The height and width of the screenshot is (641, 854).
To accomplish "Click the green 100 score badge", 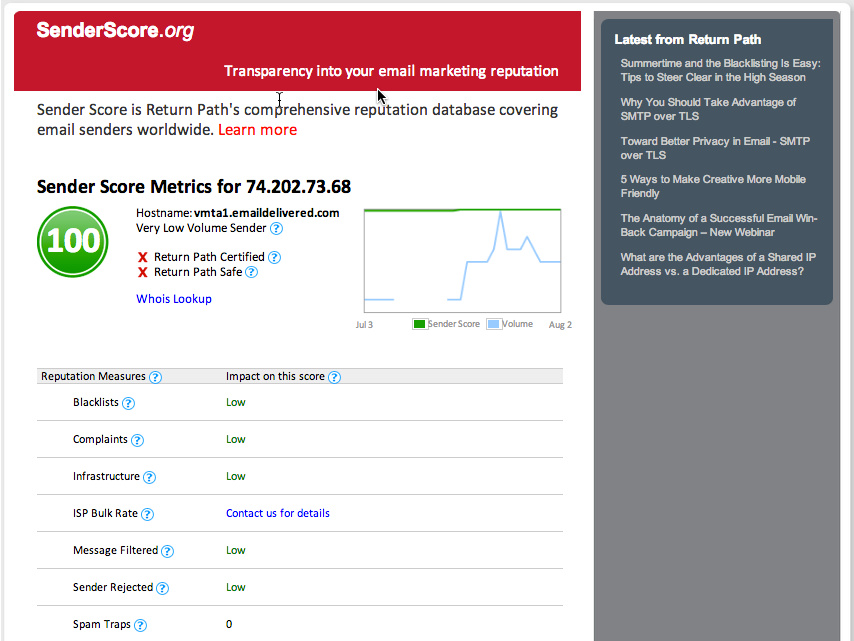I will pyautogui.click(x=72, y=241).
